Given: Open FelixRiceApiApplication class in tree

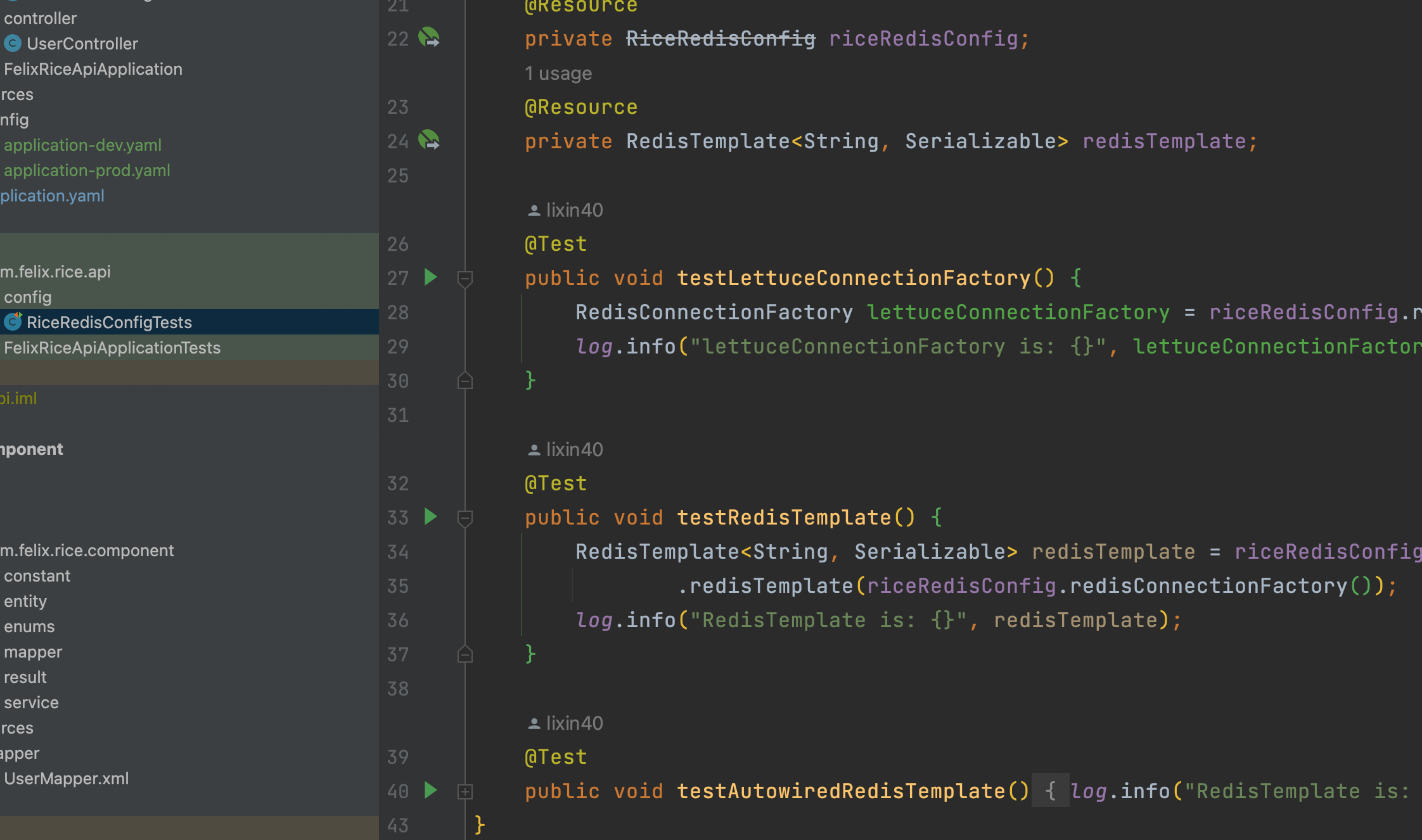Looking at the screenshot, I should point(93,69).
